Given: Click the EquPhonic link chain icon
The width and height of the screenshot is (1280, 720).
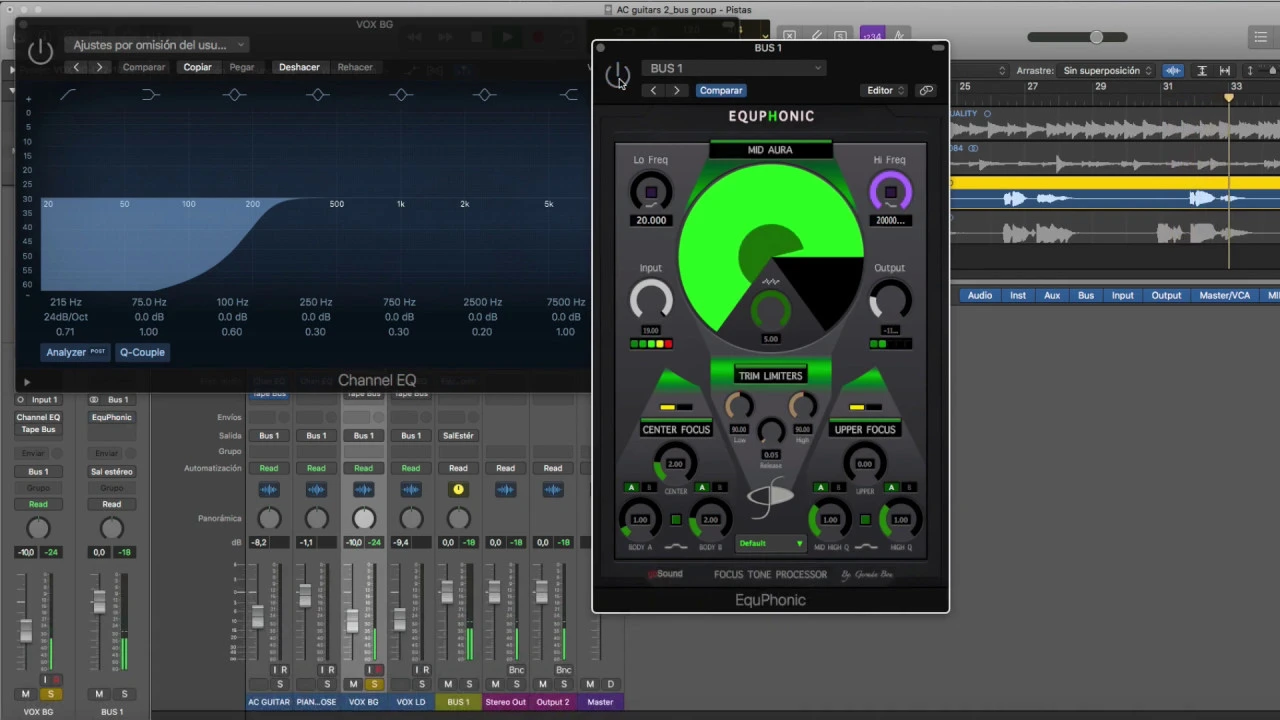Looking at the screenshot, I should [x=926, y=90].
